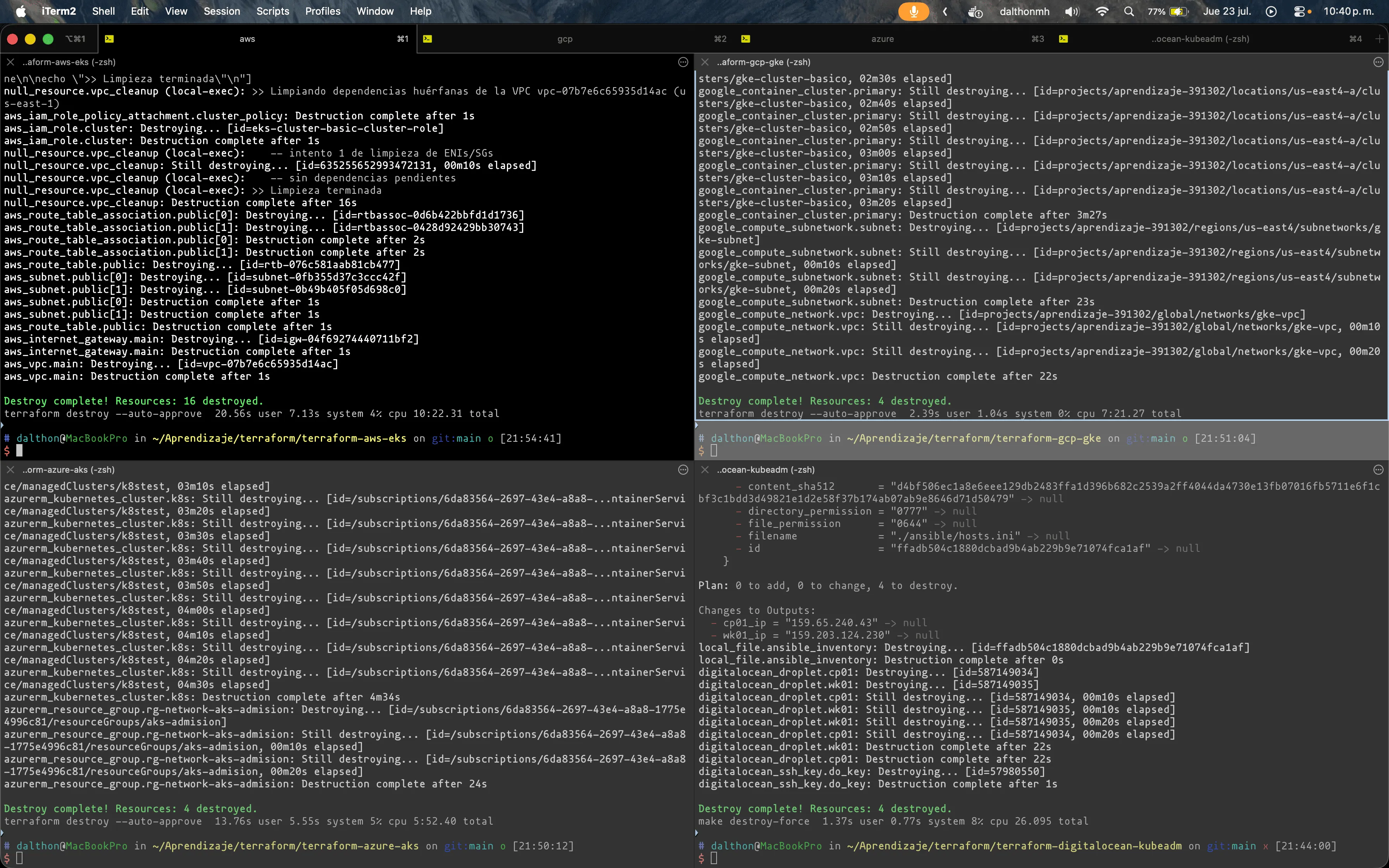
Task: Click the azure-aks pane command prompt
Action: point(345,858)
